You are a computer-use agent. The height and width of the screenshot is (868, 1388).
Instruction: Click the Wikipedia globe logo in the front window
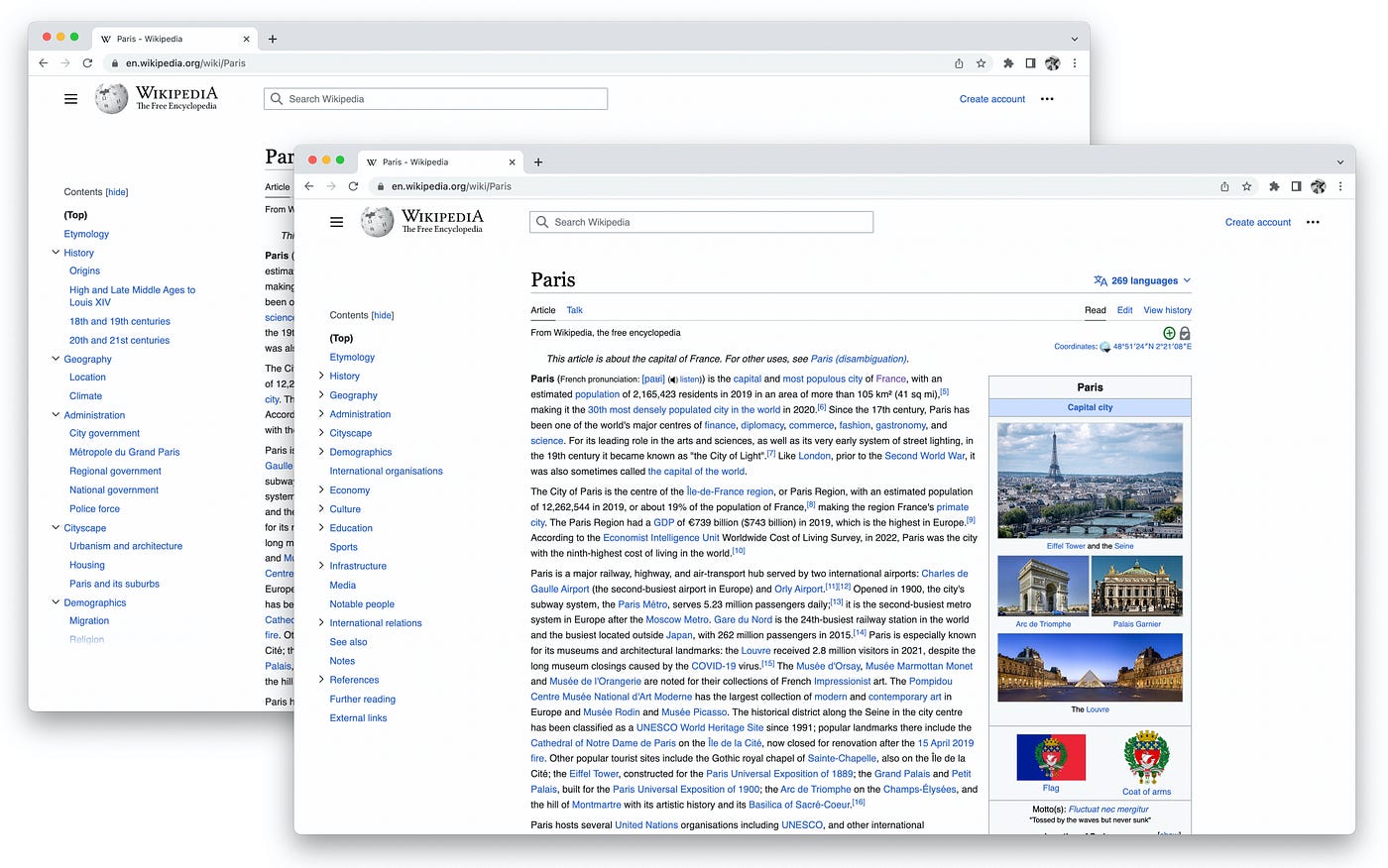click(377, 222)
